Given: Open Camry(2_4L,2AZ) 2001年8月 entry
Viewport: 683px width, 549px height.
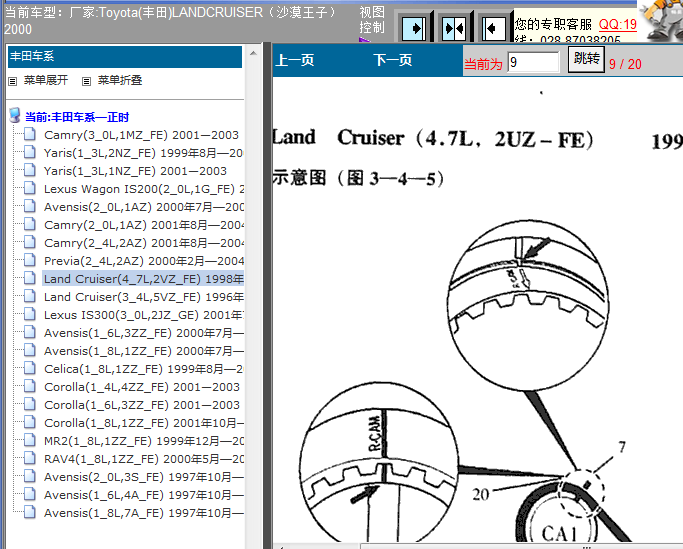Looking at the screenshot, I should [x=143, y=243].
